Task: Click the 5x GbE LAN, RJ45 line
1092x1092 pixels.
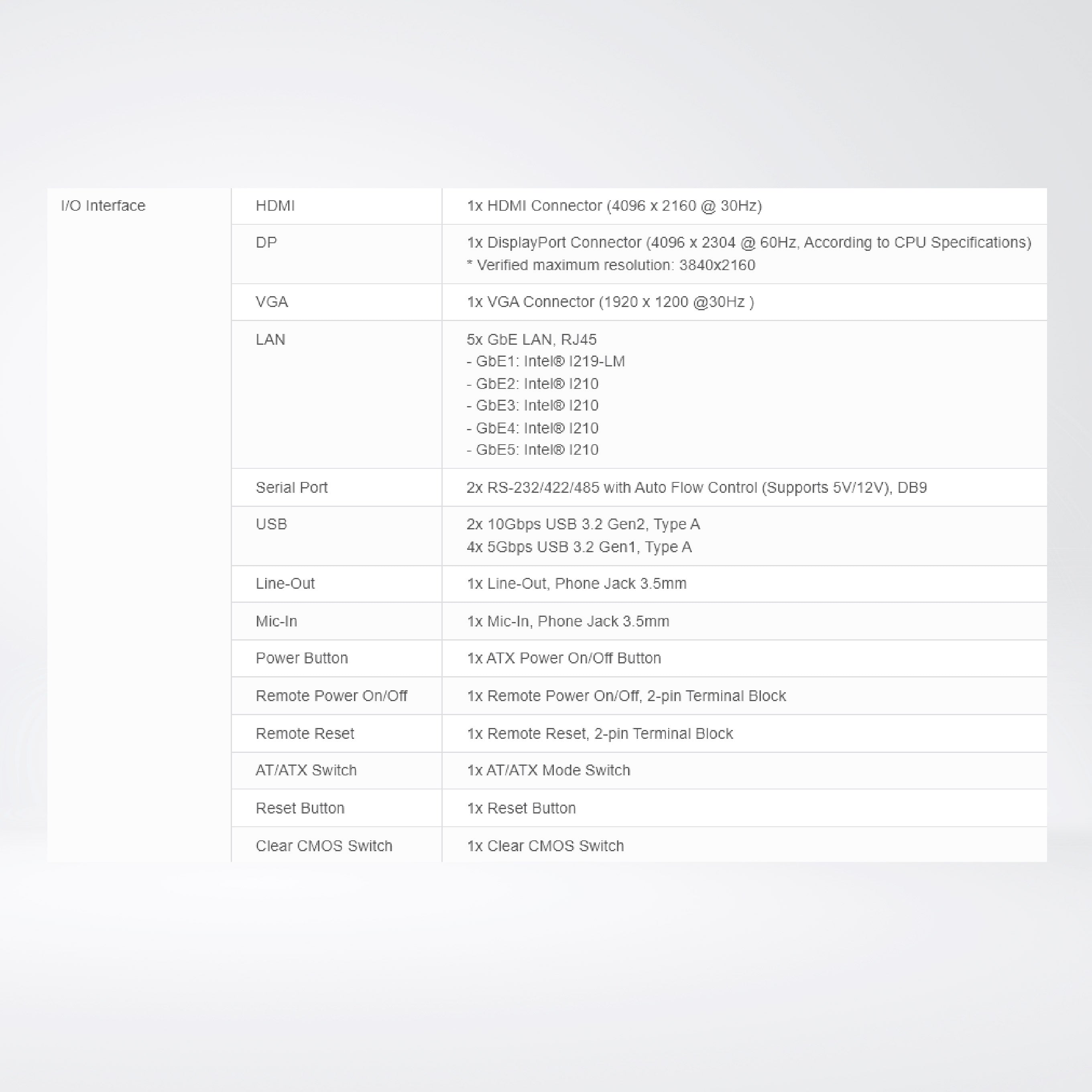Action: tap(531, 340)
